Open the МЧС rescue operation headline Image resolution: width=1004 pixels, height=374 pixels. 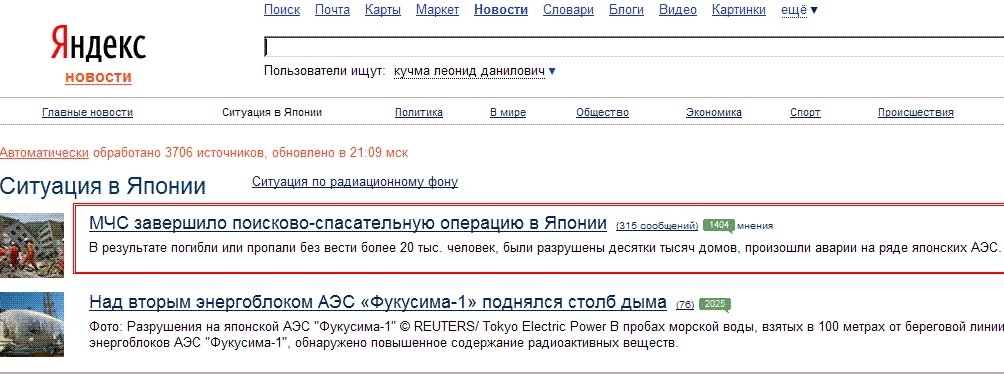348,224
